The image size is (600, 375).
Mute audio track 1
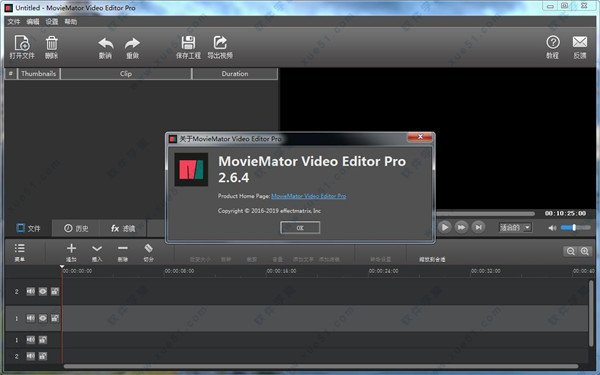[x=31, y=339]
